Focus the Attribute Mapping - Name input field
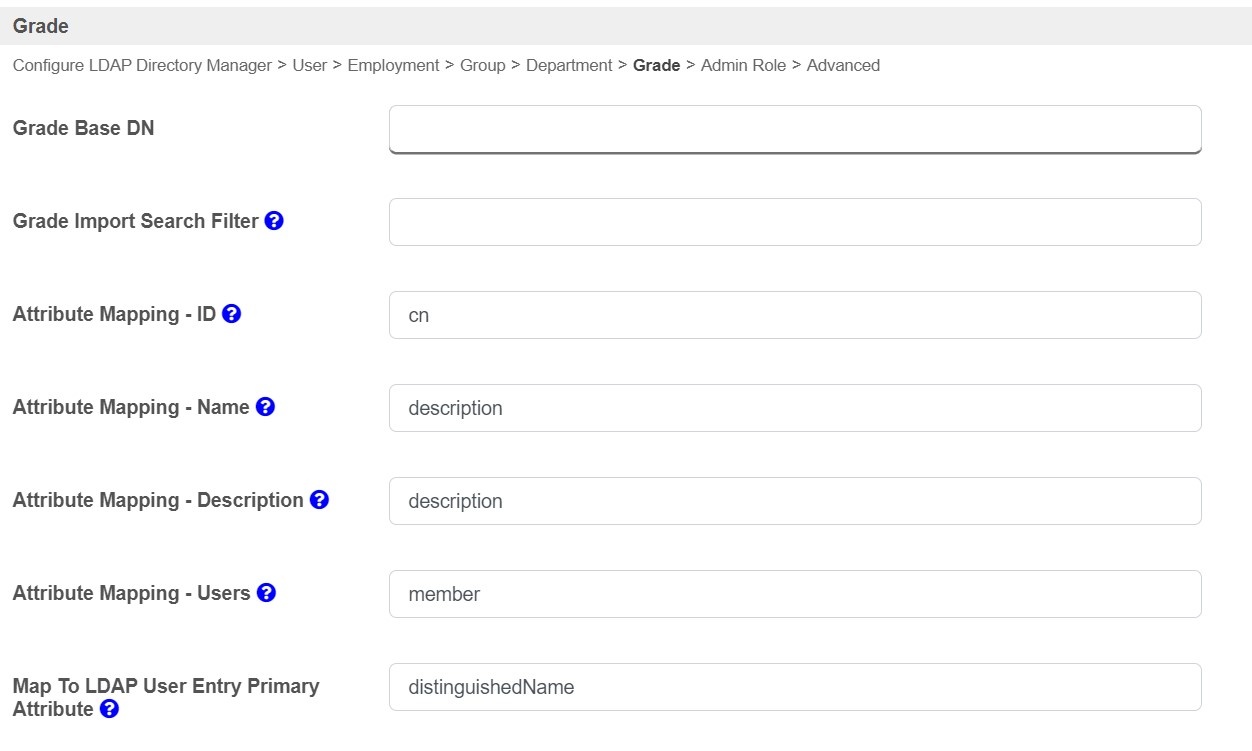Viewport: 1252px width, 751px height. coord(794,408)
